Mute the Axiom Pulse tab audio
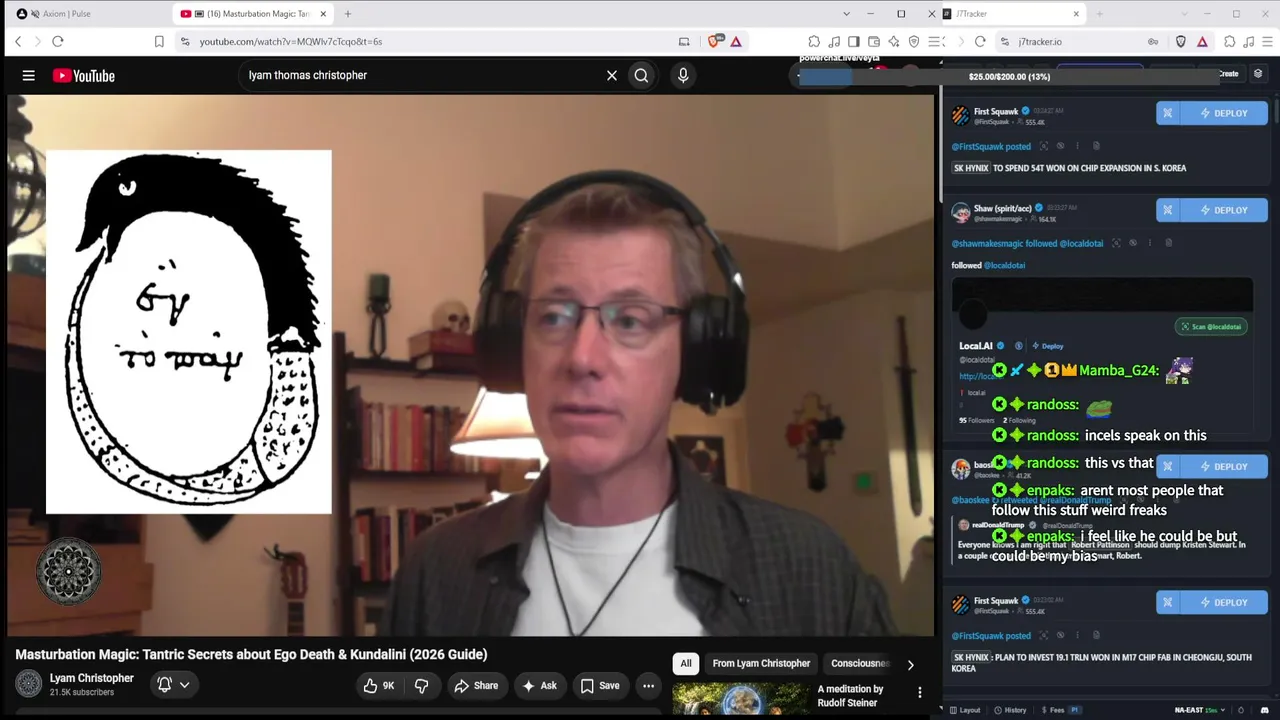This screenshot has width=1280, height=720. tap(36, 14)
